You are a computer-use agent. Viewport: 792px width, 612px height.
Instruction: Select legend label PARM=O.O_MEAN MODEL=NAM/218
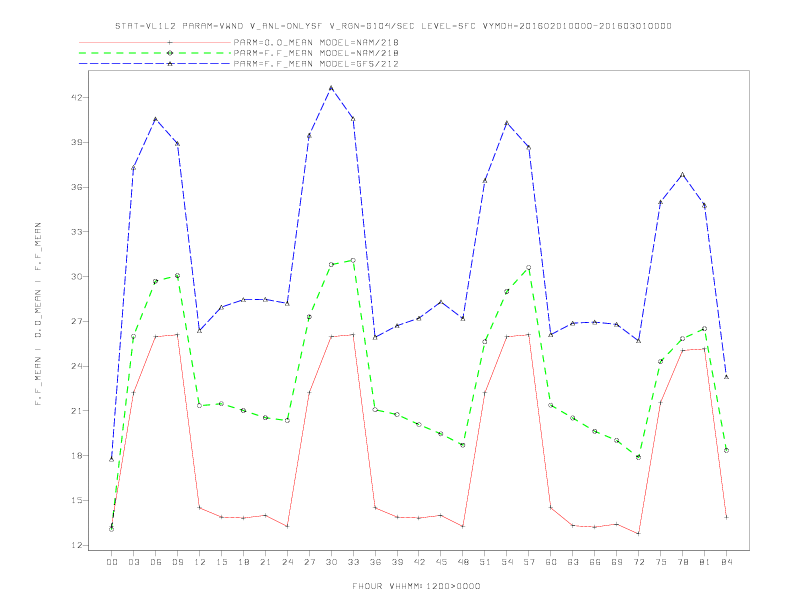[316, 42]
